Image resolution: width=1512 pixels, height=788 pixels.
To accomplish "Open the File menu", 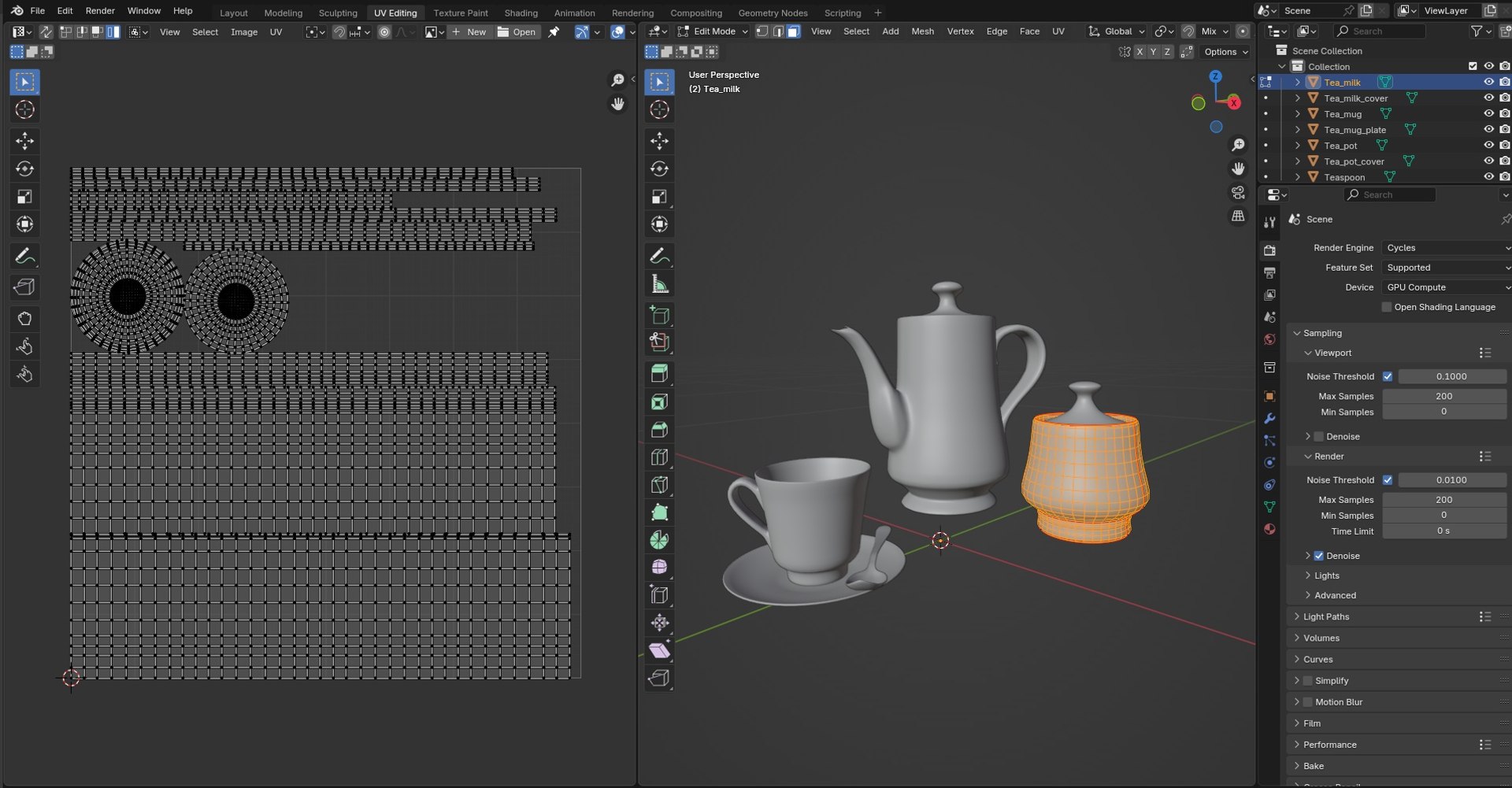I will (37, 11).
